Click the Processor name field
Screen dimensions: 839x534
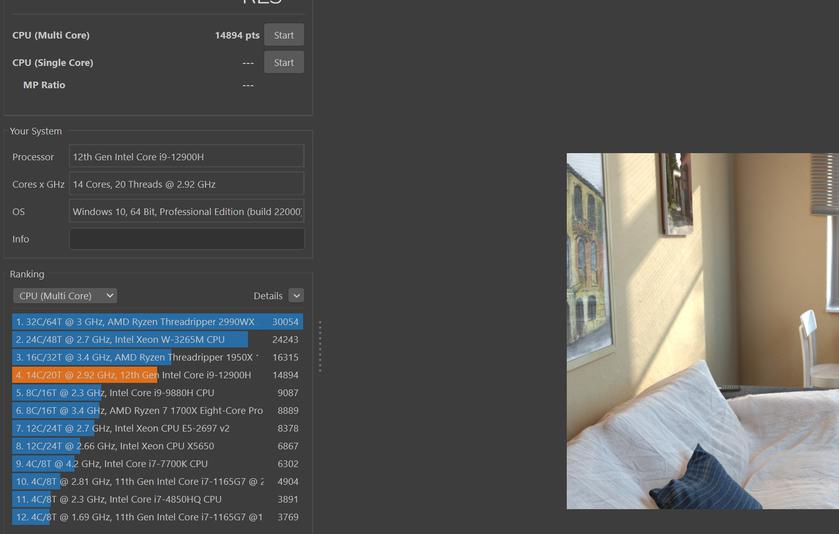click(186, 156)
